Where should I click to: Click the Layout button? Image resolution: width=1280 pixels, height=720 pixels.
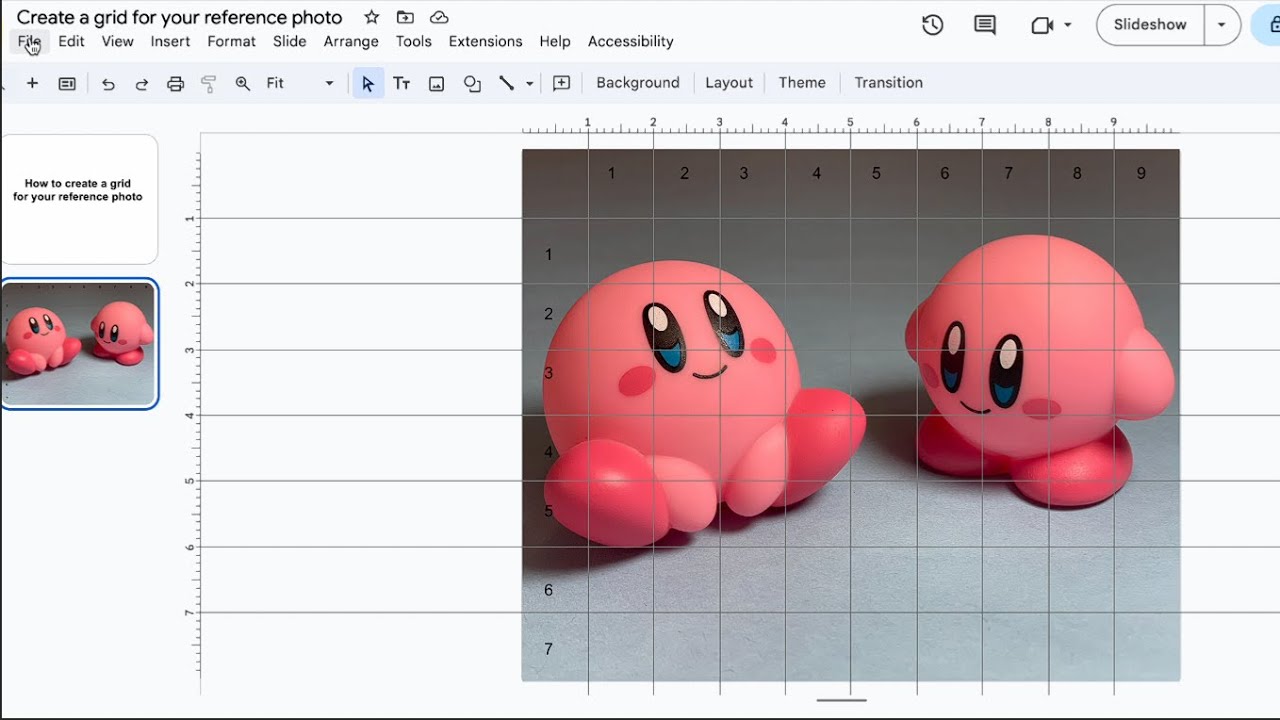(729, 83)
